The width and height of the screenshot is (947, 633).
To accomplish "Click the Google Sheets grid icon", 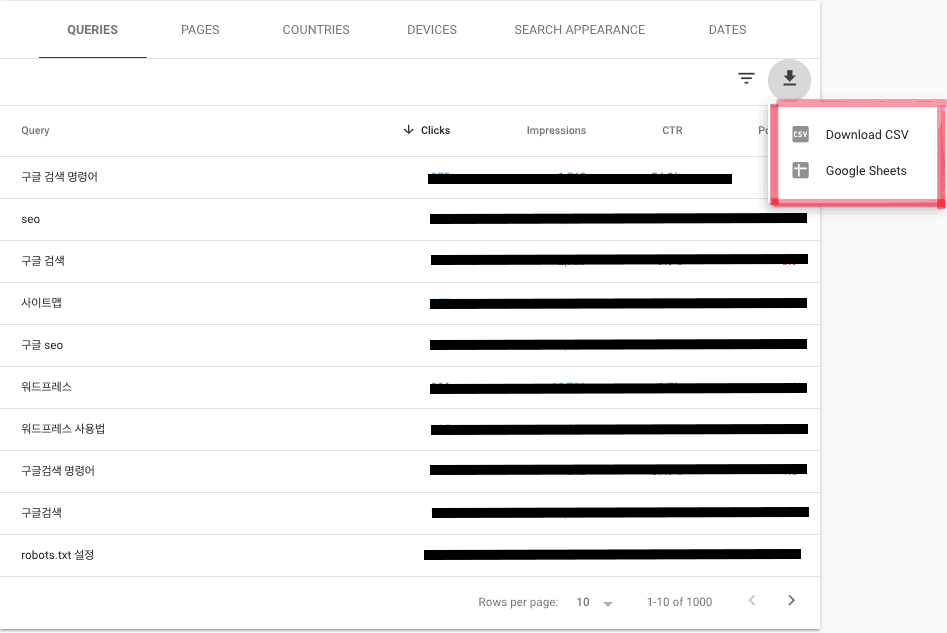I will tap(801, 170).
